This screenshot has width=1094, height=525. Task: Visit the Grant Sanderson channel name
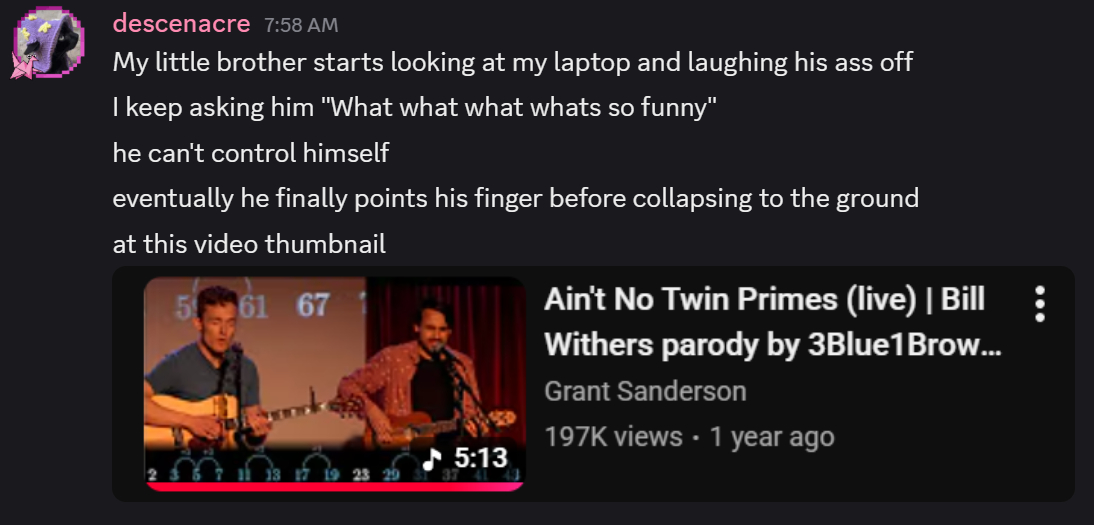(x=645, y=391)
